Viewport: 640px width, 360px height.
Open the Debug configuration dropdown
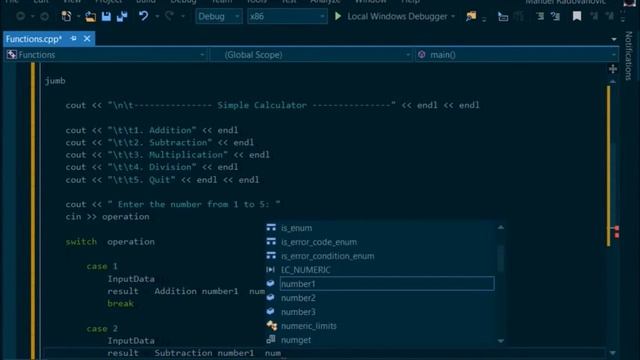pyautogui.click(x=218, y=16)
